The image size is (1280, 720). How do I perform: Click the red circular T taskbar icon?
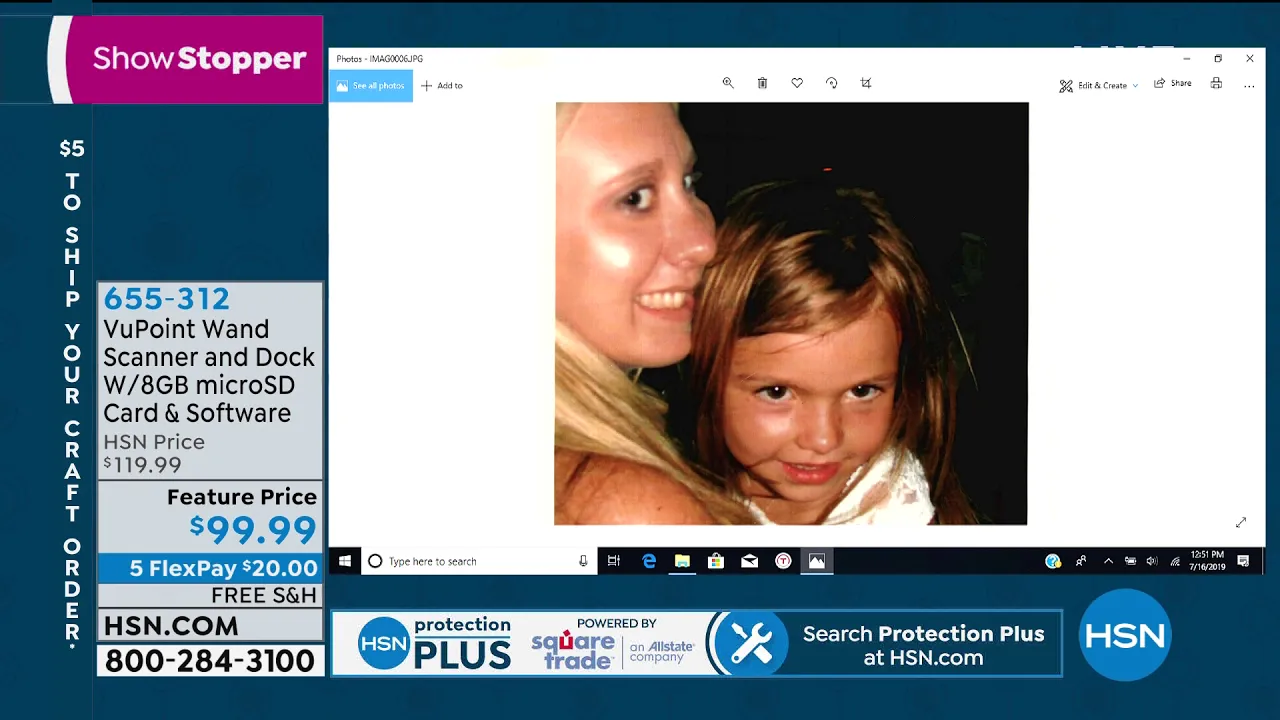tap(783, 561)
